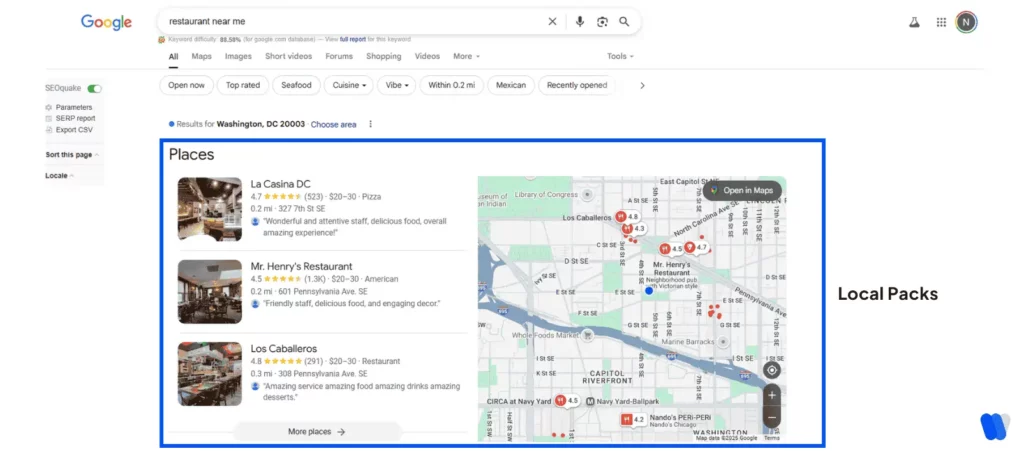Click the Navy Yard-Ballpark metro marker
Viewport: 1024px width, 451px height.
point(590,401)
